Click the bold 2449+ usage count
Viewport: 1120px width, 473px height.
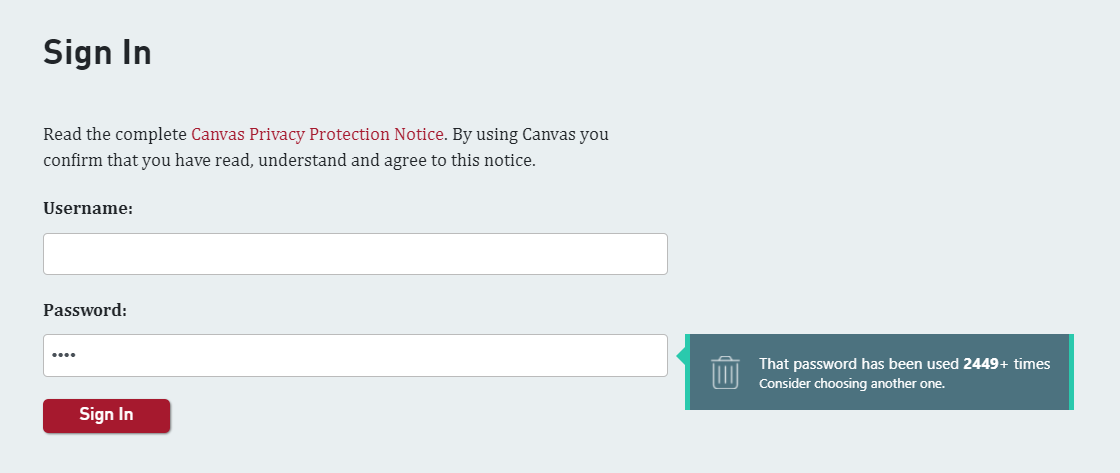tap(986, 364)
